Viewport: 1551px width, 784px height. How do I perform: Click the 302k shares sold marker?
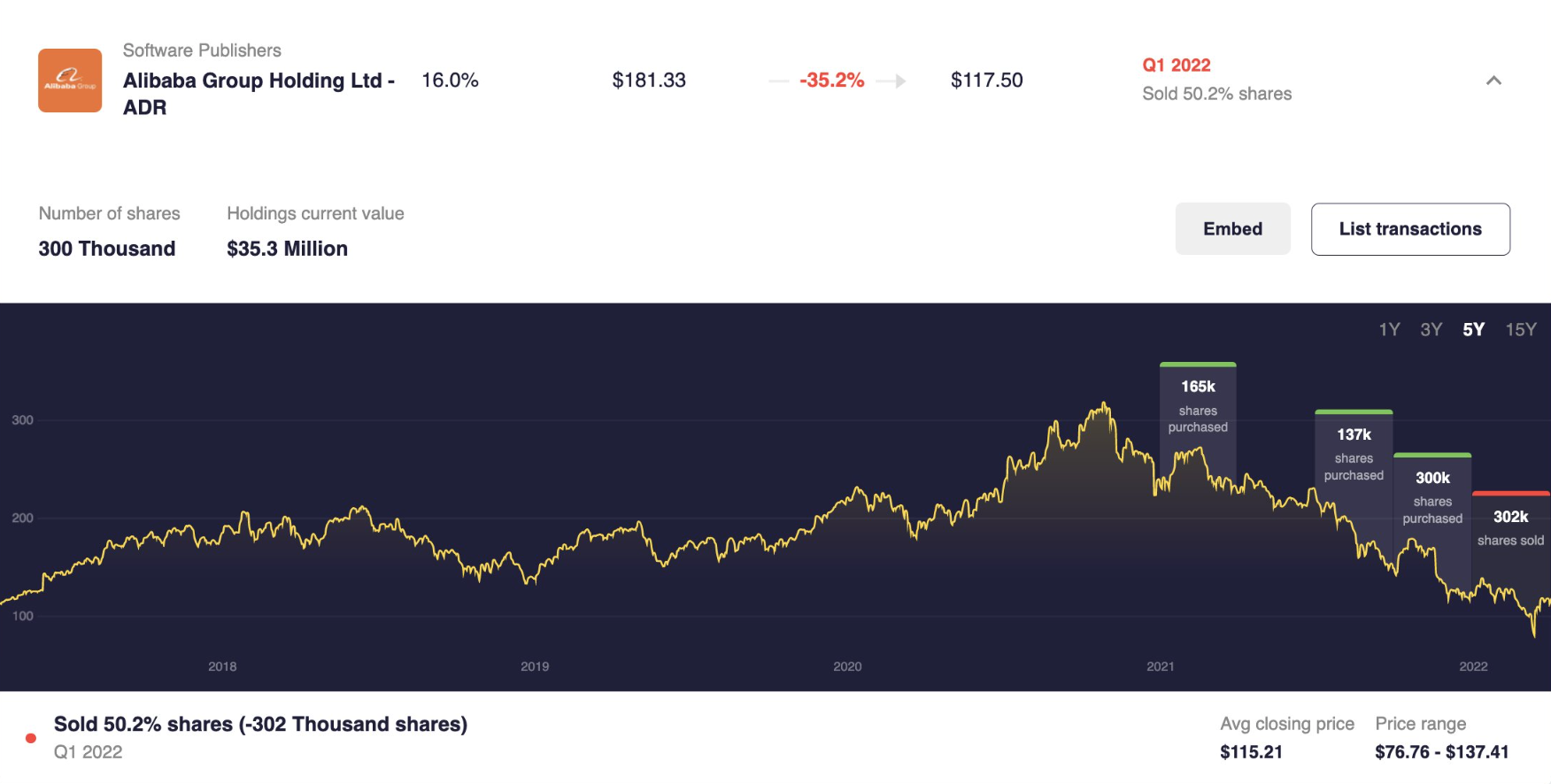point(1510,527)
